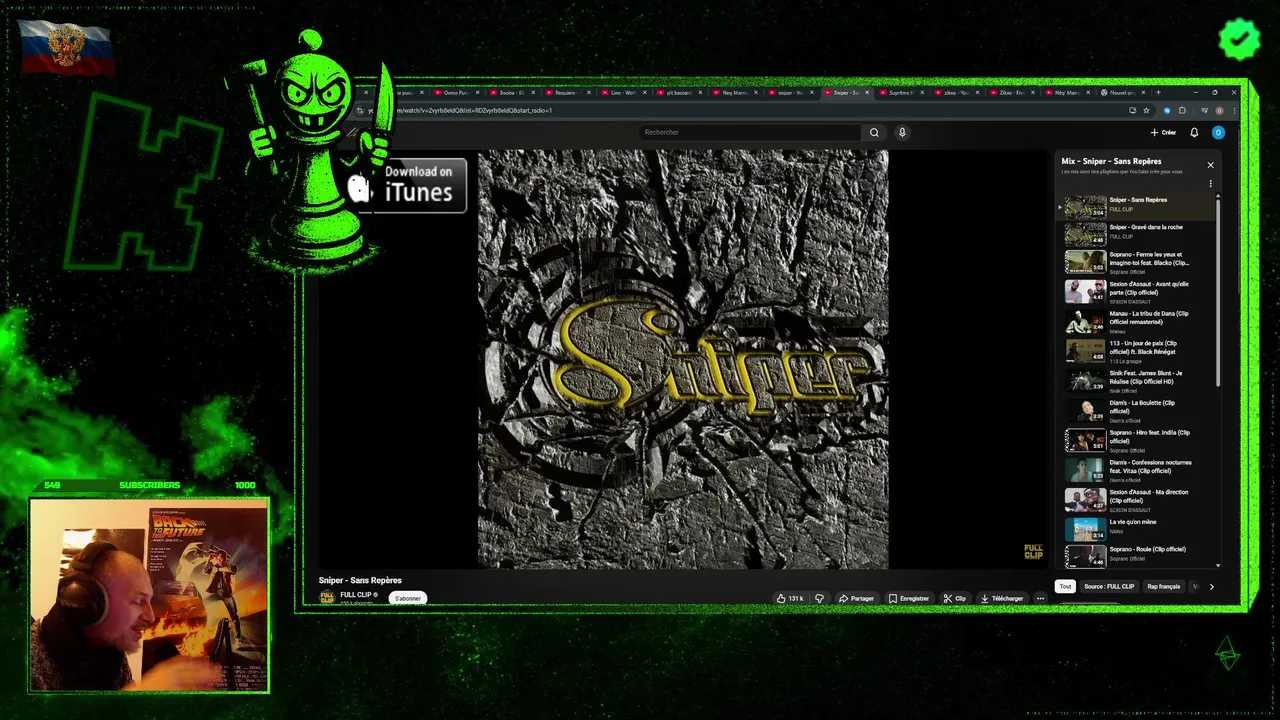Close the Mix playlist panel
Screen dimensions: 1280x720
coord(1210,165)
